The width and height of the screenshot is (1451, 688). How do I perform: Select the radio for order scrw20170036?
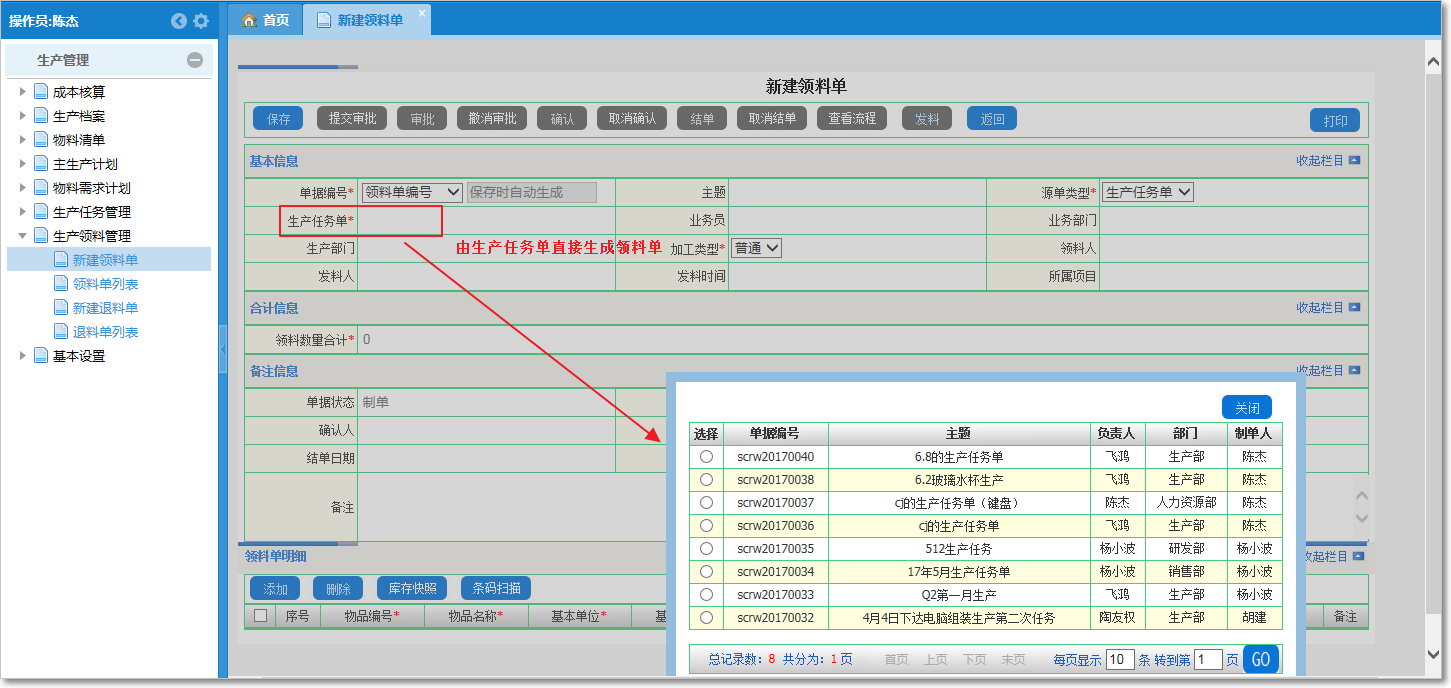pyautogui.click(x=706, y=524)
